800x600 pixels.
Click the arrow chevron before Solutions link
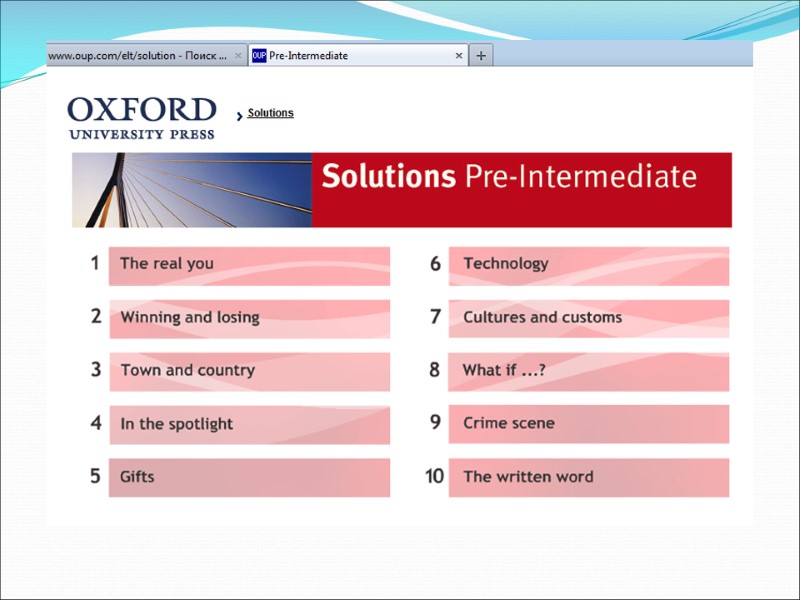239,116
